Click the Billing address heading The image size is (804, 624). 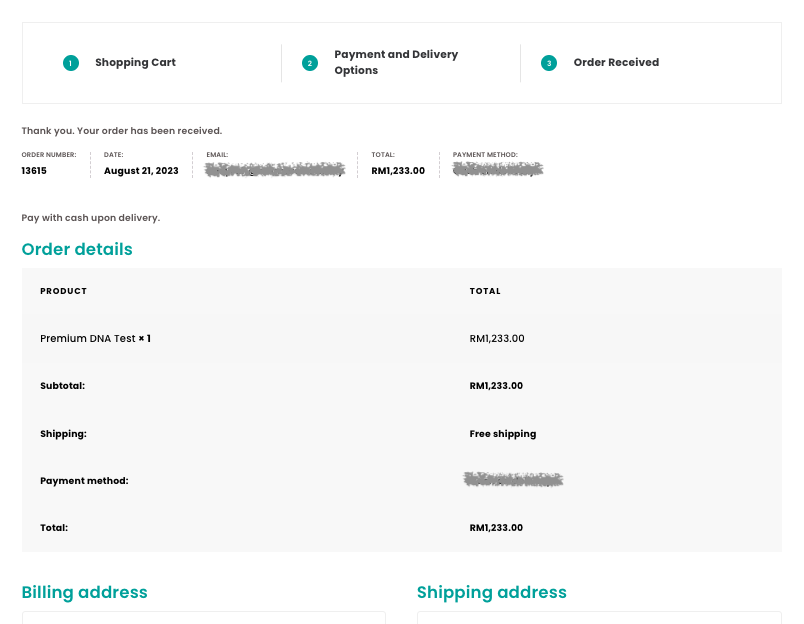click(84, 592)
